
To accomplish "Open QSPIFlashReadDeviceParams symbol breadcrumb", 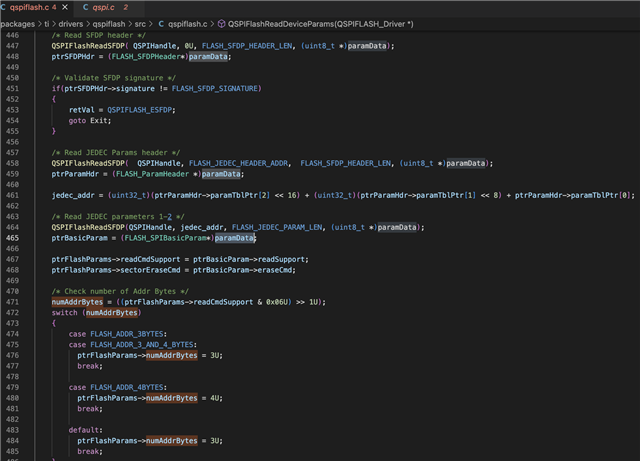I will [x=320, y=24].
